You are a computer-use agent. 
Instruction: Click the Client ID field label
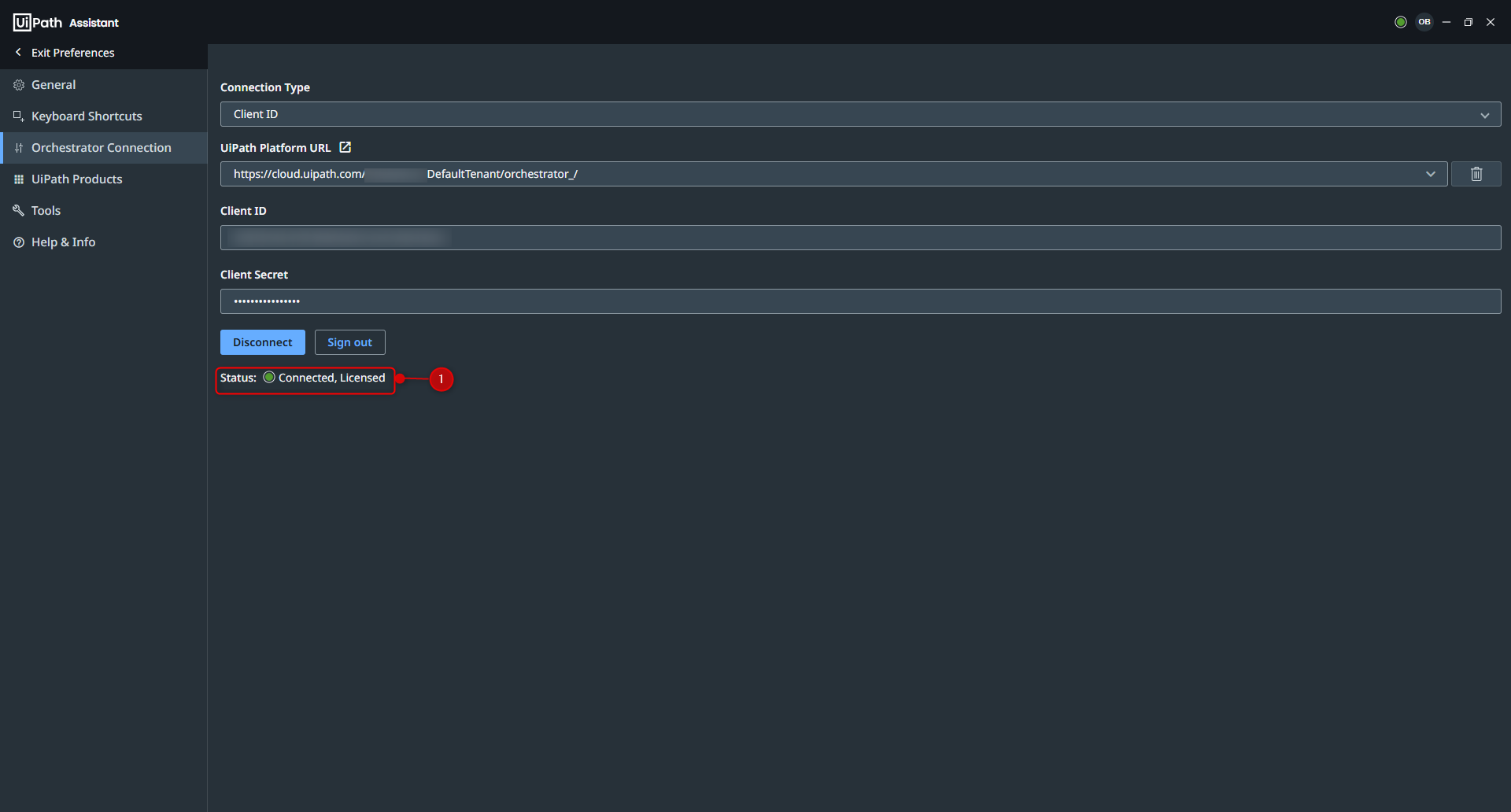pyautogui.click(x=243, y=211)
